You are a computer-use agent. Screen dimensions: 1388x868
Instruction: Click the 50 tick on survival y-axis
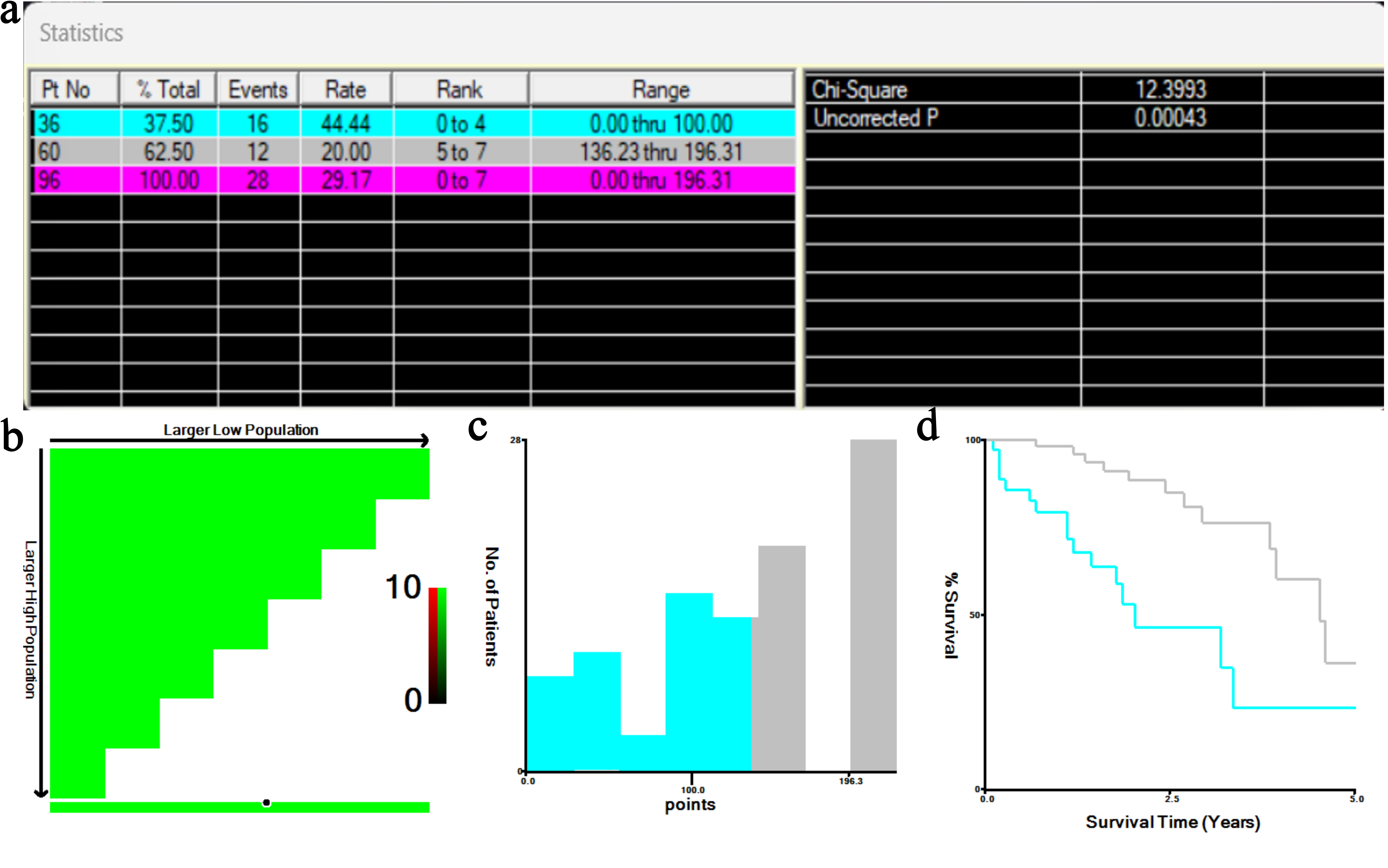click(975, 615)
